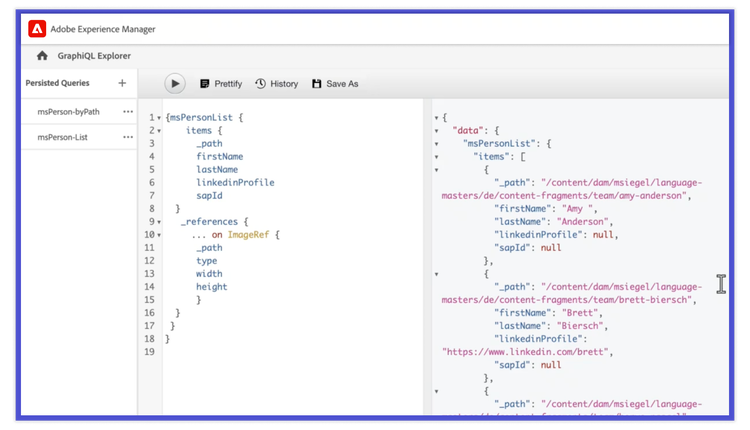
Task: Click Save As in the toolbar
Action: pos(335,84)
